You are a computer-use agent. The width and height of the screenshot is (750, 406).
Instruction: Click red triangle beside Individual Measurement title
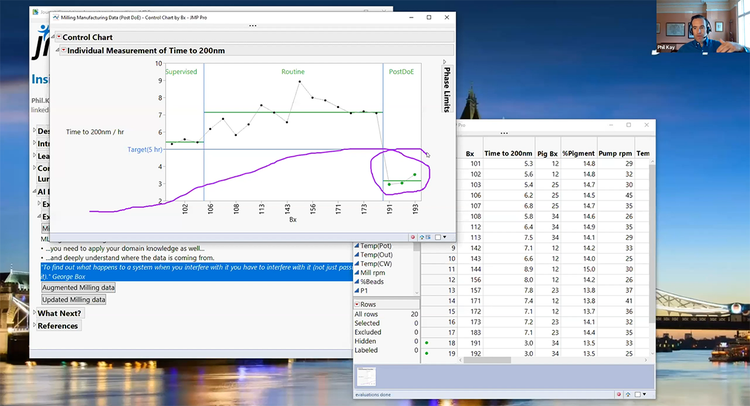[63, 50]
